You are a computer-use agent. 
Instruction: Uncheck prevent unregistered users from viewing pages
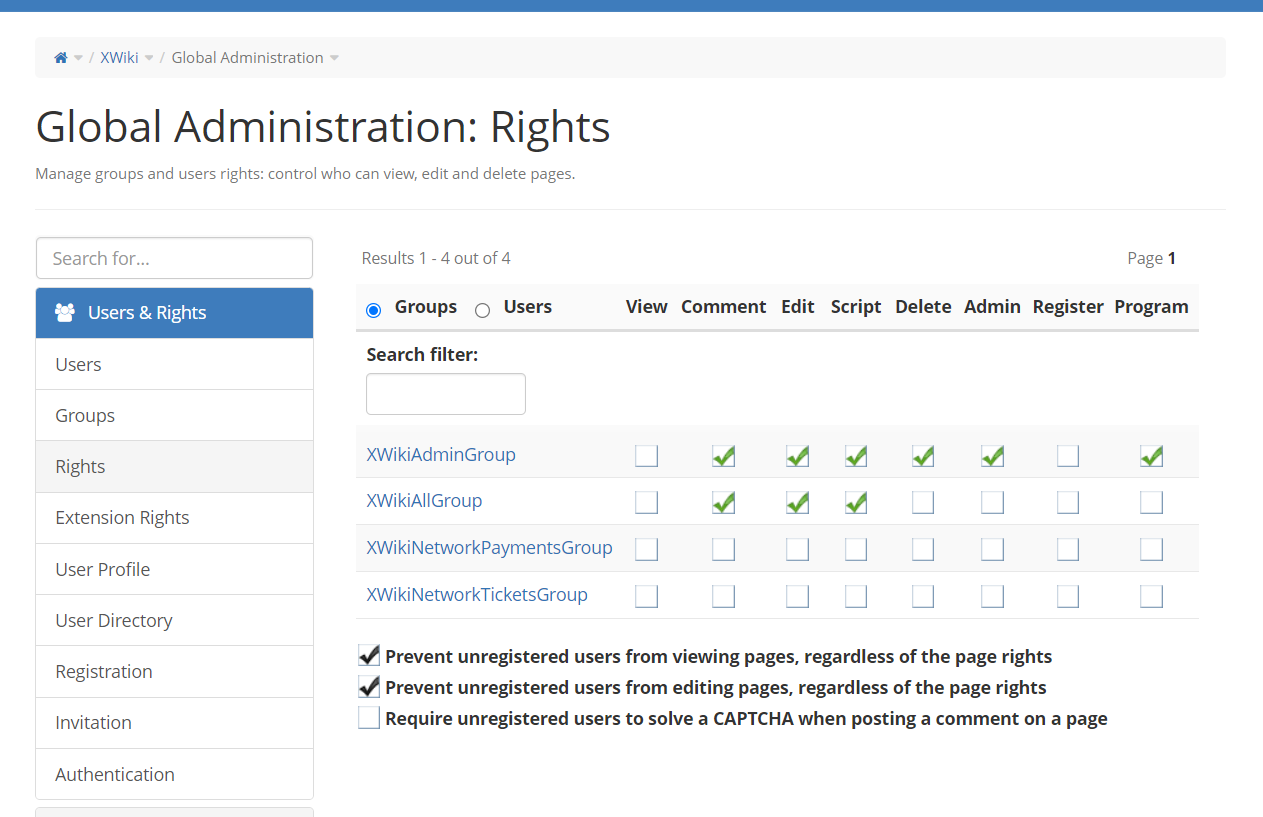(369, 656)
